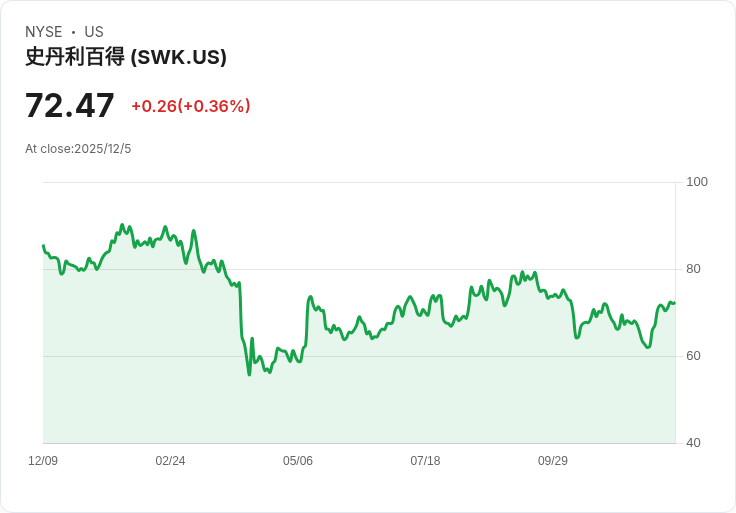Click the lowest dip of the price line
736x513 pixels.
click(x=249, y=374)
